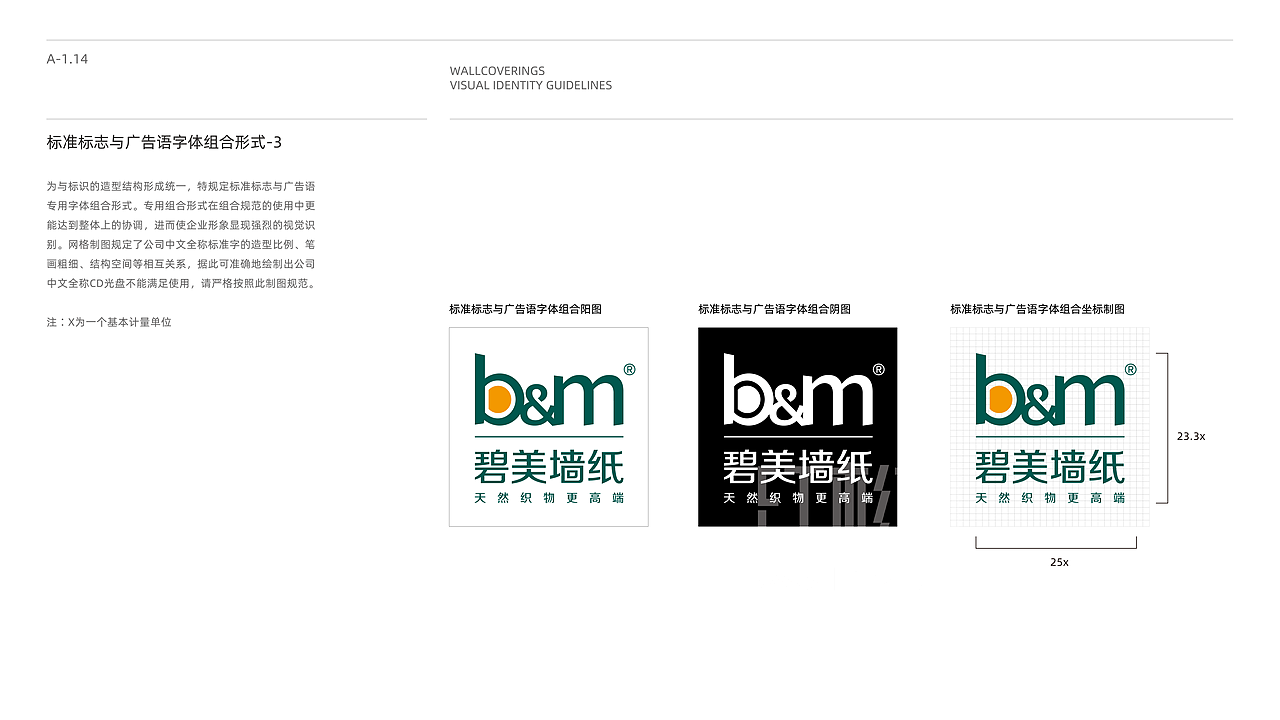Click the 23.3x height dimension label
Screen dimensions: 1280x720
(1191, 436)
